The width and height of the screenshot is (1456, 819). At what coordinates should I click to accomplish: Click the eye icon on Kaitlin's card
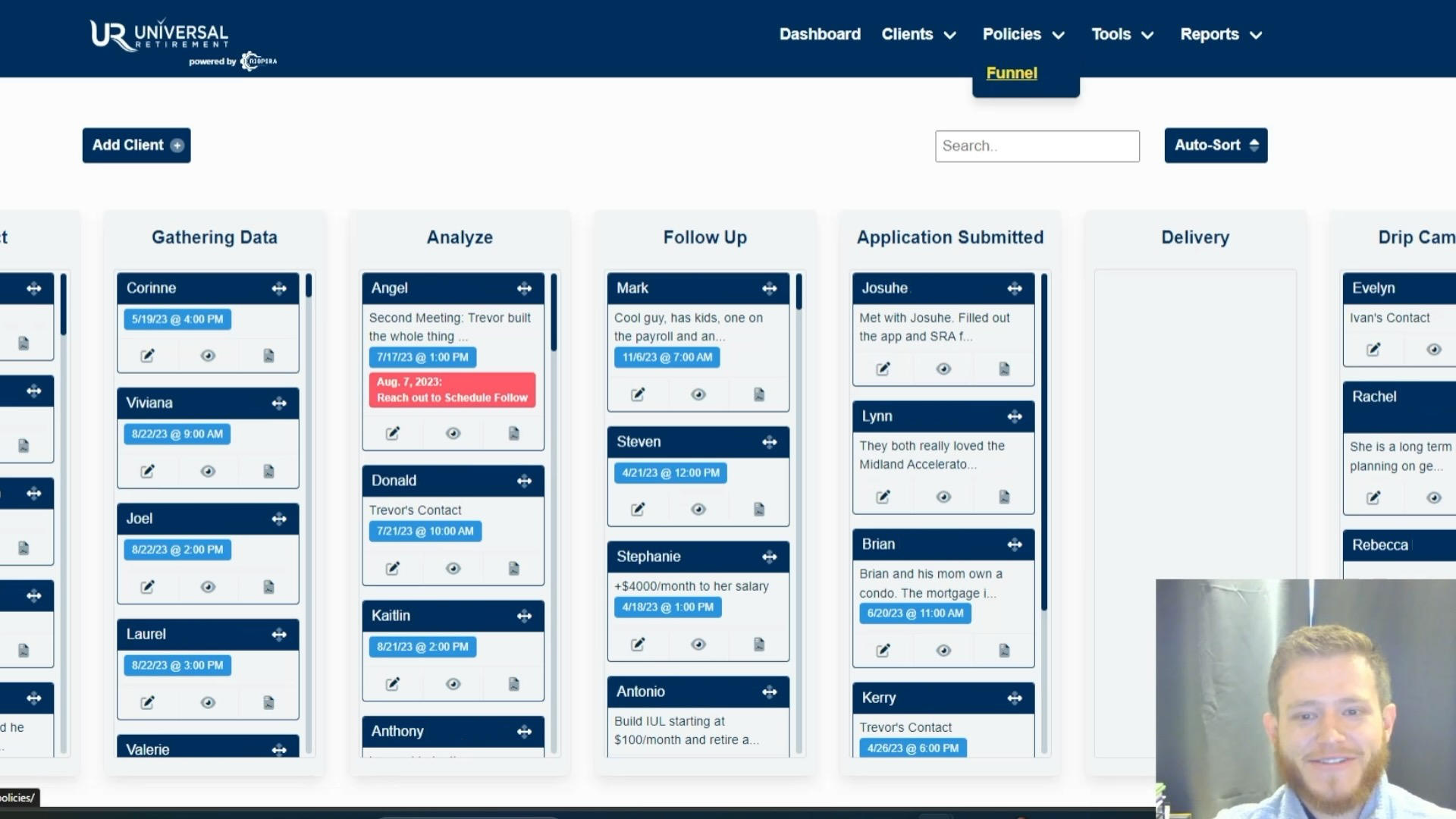[x=451, y=683]
